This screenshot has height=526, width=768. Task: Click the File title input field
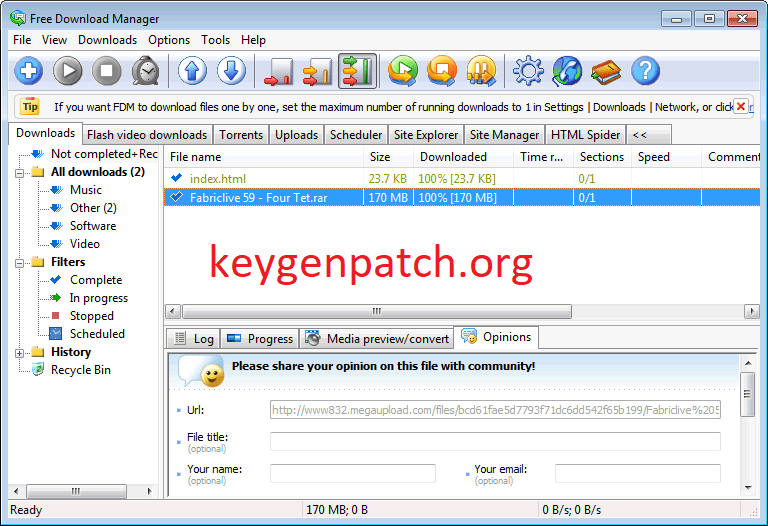(495, 441)
